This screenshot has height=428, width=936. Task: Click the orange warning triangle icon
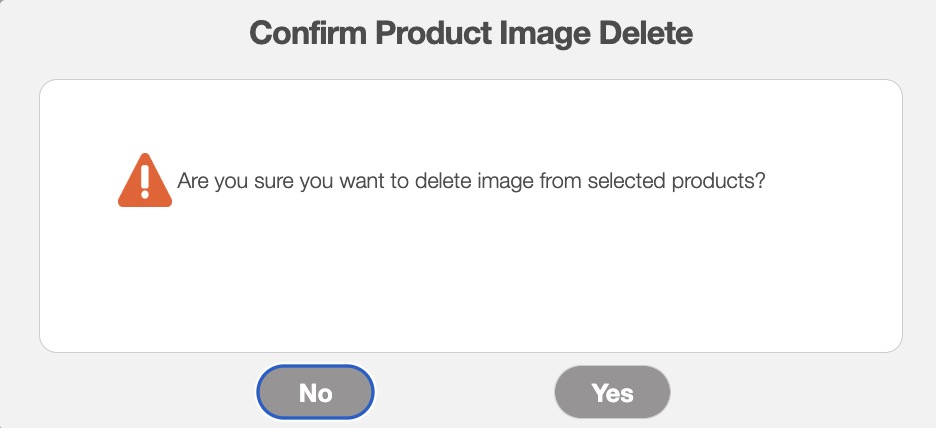click(145, 181)
